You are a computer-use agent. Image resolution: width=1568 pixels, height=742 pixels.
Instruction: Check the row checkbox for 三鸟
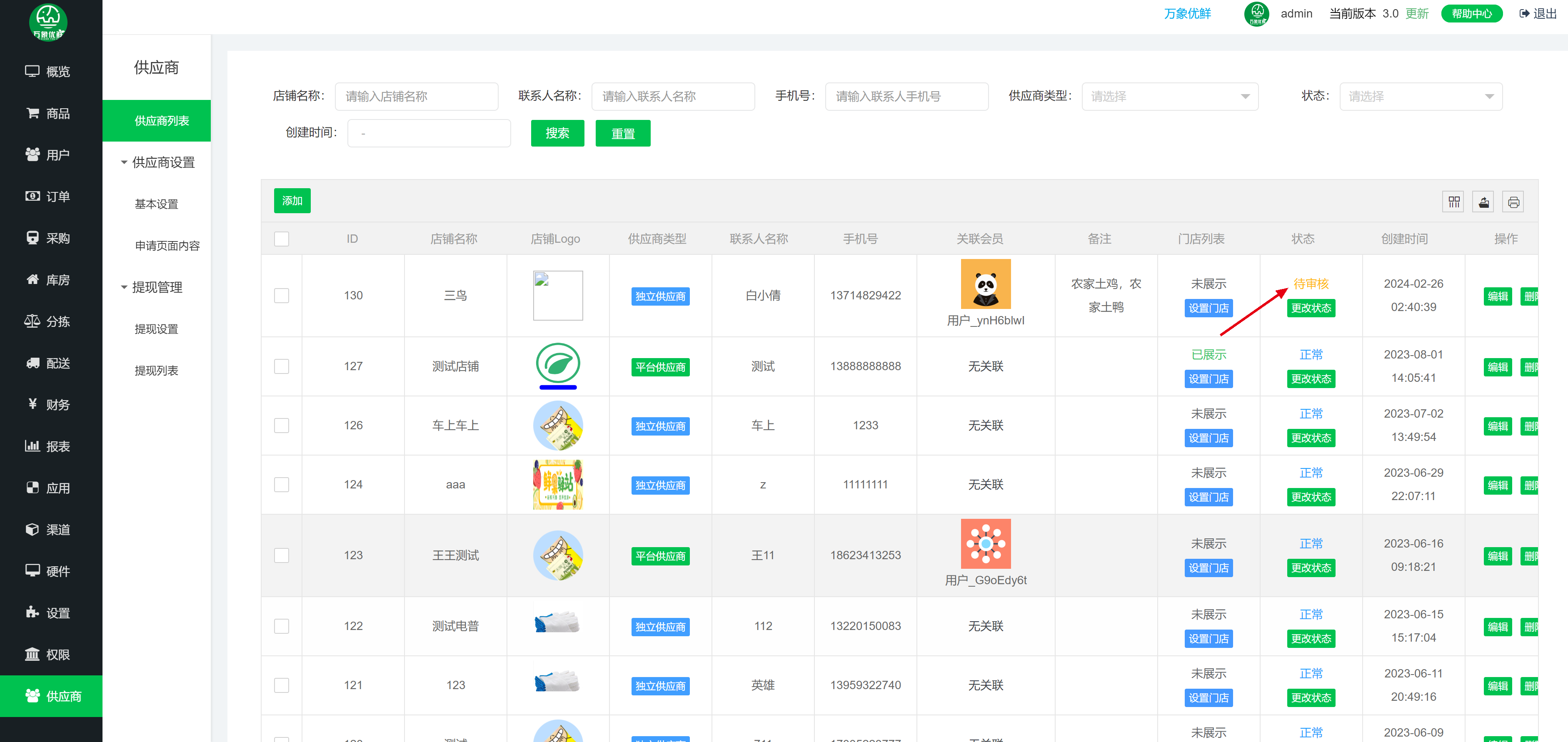pyautogui.click(x=281, y=296)
